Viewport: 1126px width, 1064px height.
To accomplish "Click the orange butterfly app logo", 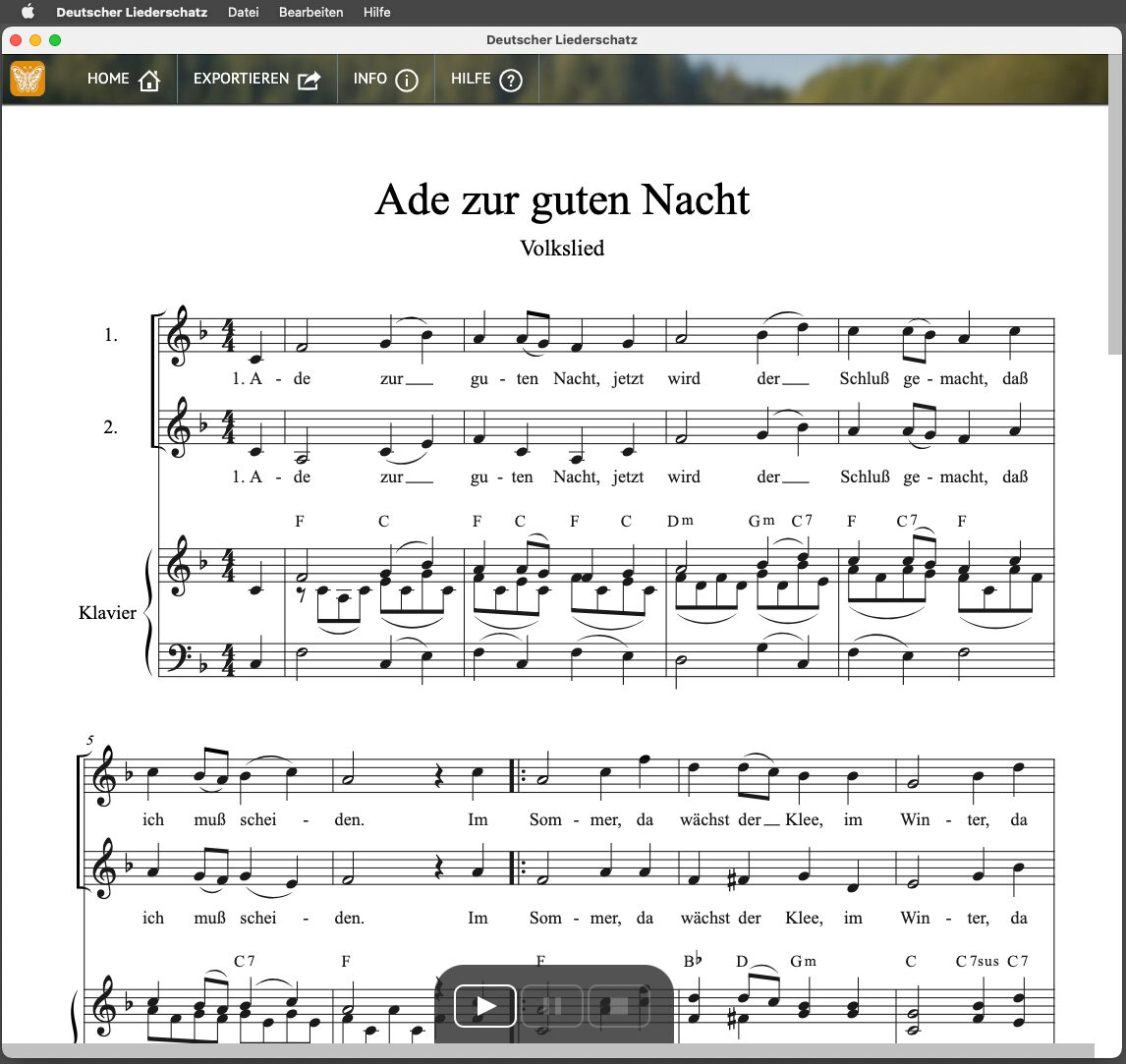I will (x=28, y=79).
